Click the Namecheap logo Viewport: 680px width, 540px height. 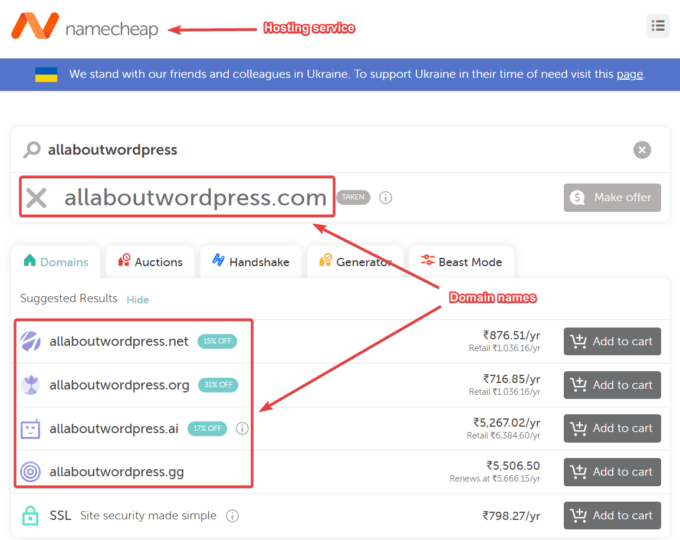coord(85,27)
